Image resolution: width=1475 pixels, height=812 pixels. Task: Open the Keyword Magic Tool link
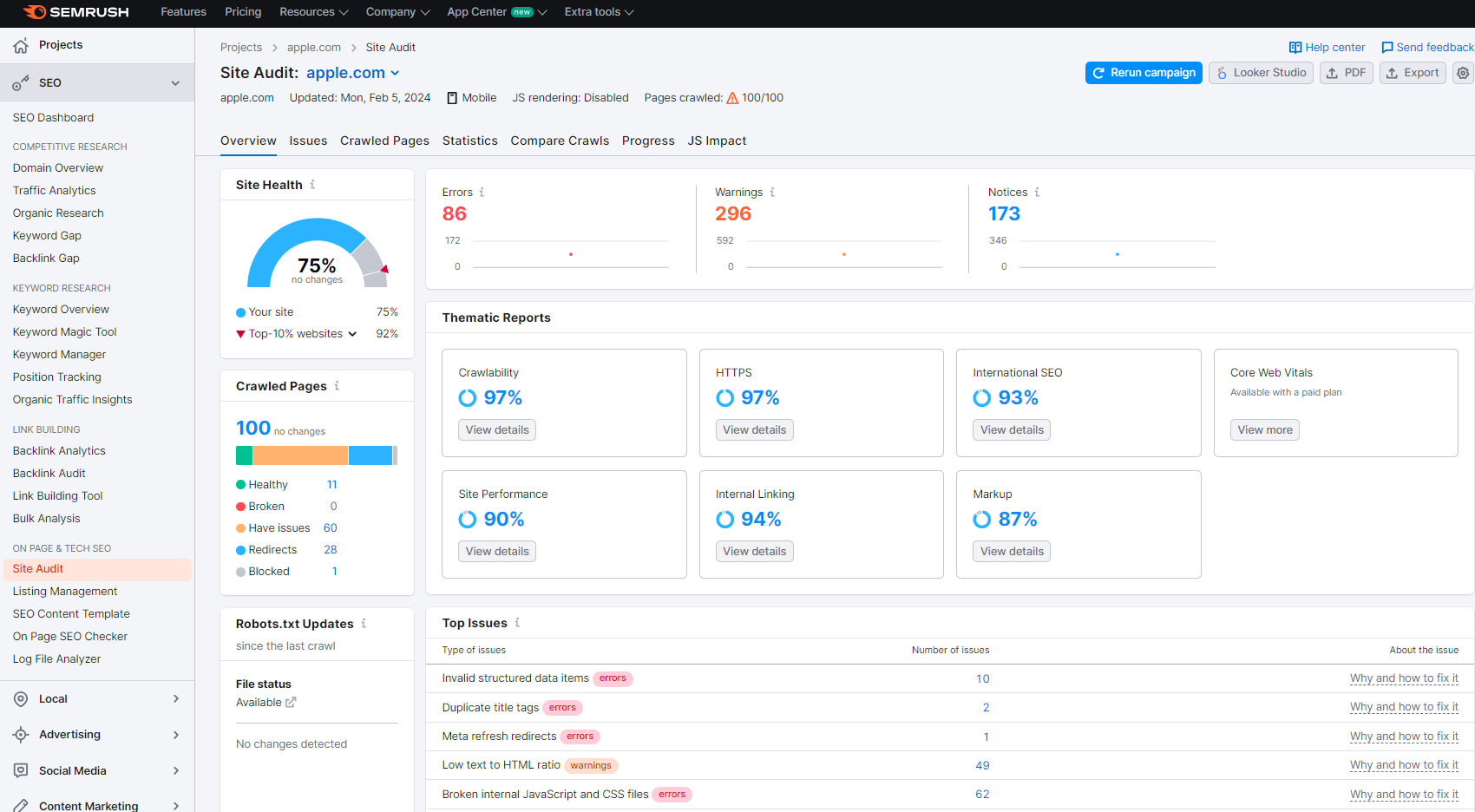click(x=65, y=332)
